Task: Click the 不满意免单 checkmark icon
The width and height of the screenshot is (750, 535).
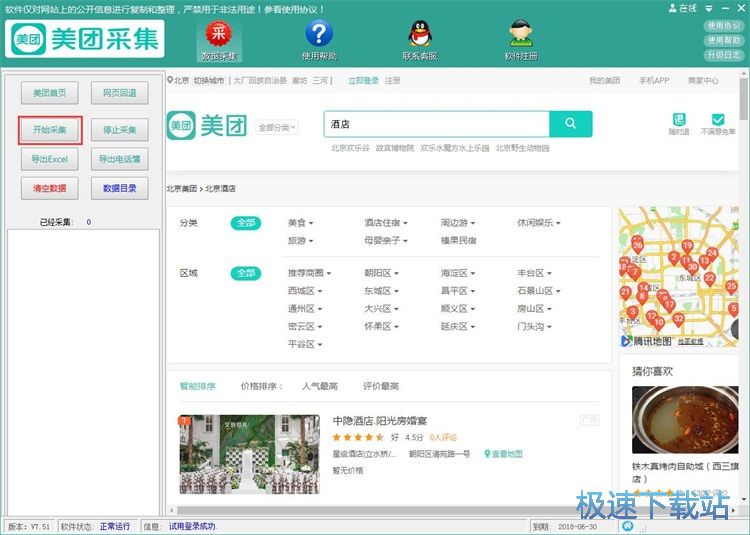Action: tap(718, 120)
